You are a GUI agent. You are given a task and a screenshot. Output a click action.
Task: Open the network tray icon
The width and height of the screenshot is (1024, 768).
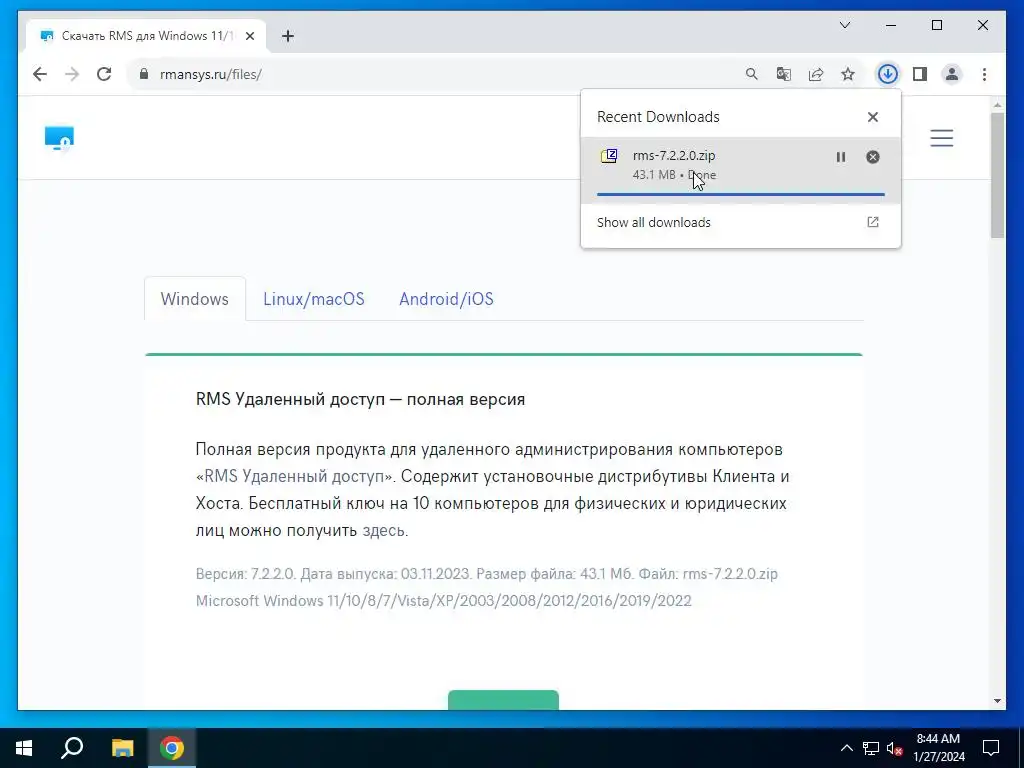pyautogui.click(x=871, y=748)
